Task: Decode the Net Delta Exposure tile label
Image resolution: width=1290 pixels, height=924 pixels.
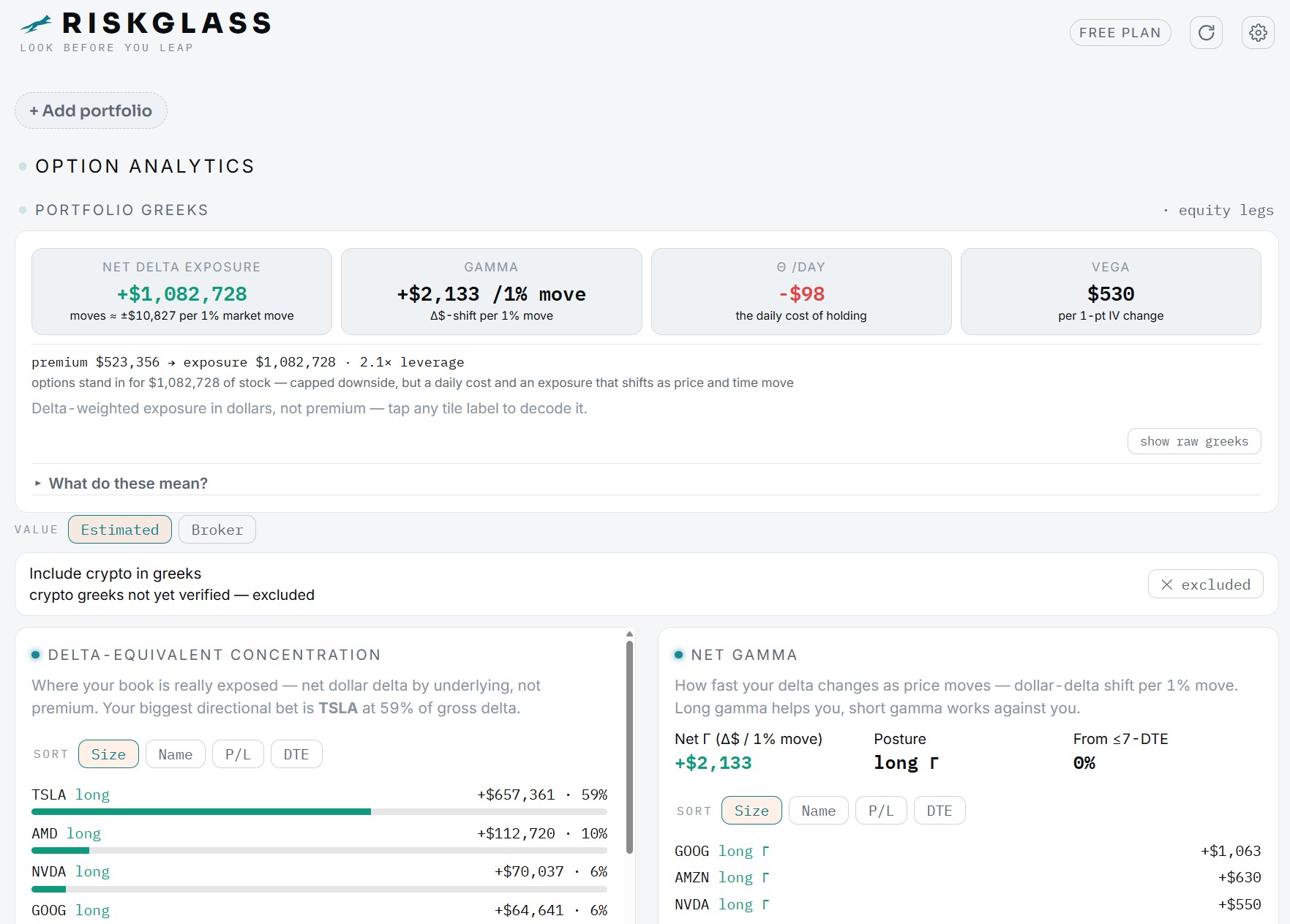Action: (181, 267)
